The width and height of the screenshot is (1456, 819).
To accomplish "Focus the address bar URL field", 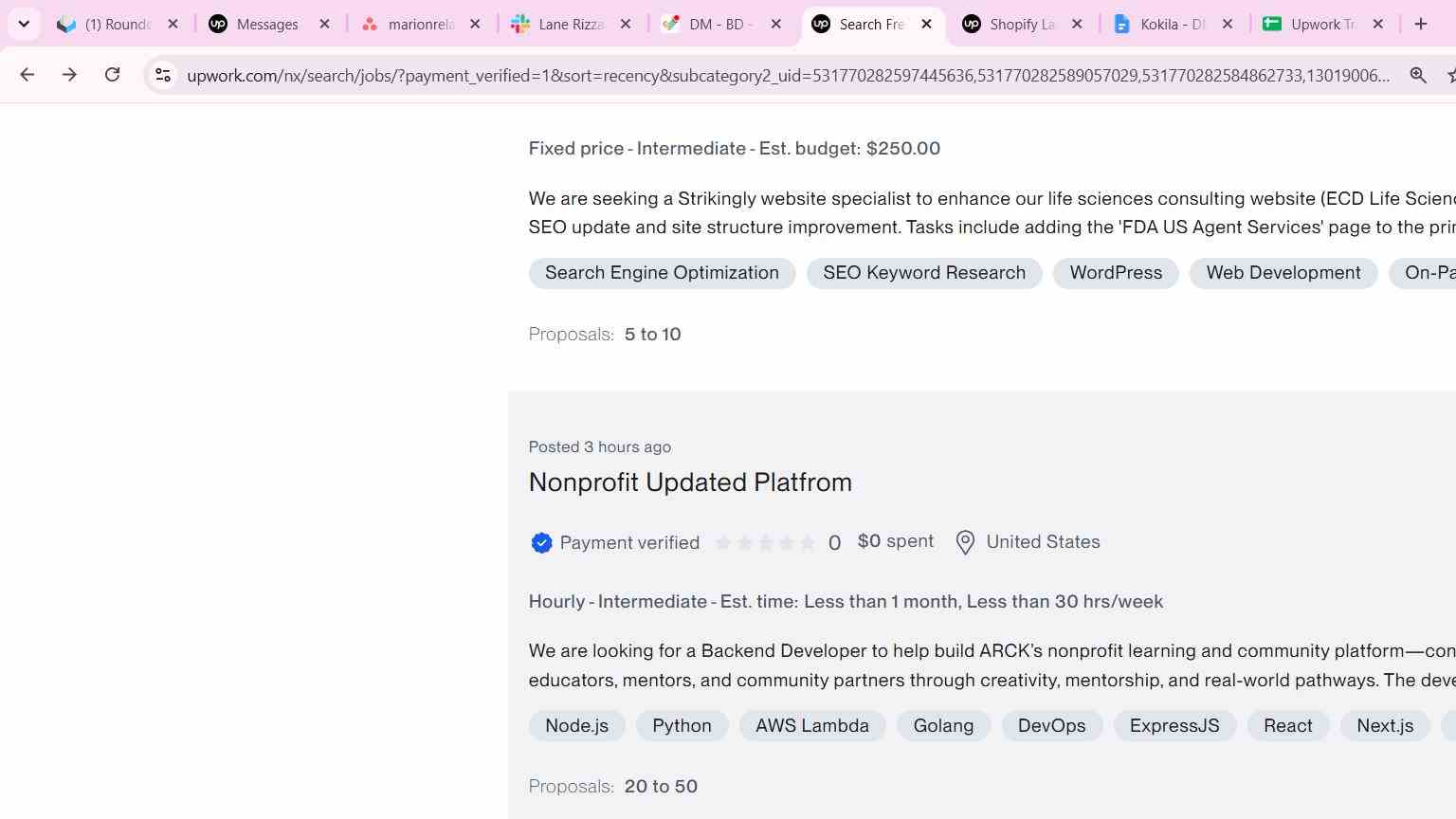I will pyautogui.click(x=787, y=75).
